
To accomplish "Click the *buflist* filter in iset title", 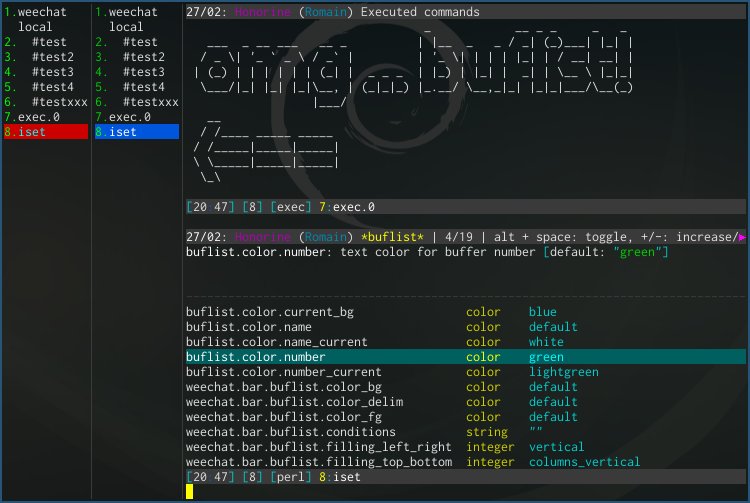I will tap(392, 237).
